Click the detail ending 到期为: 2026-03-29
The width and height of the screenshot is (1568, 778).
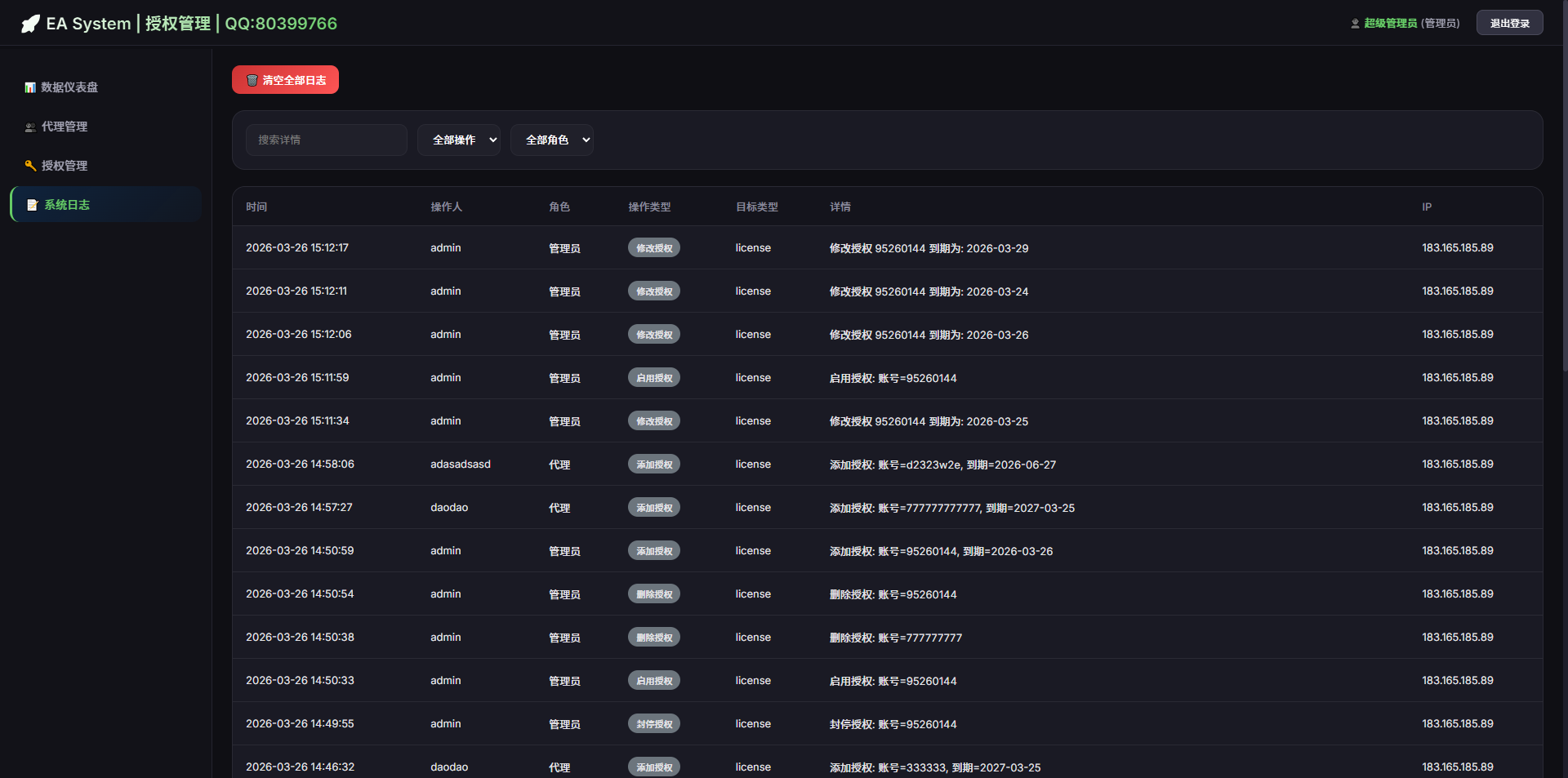click(x=929, y=248)
